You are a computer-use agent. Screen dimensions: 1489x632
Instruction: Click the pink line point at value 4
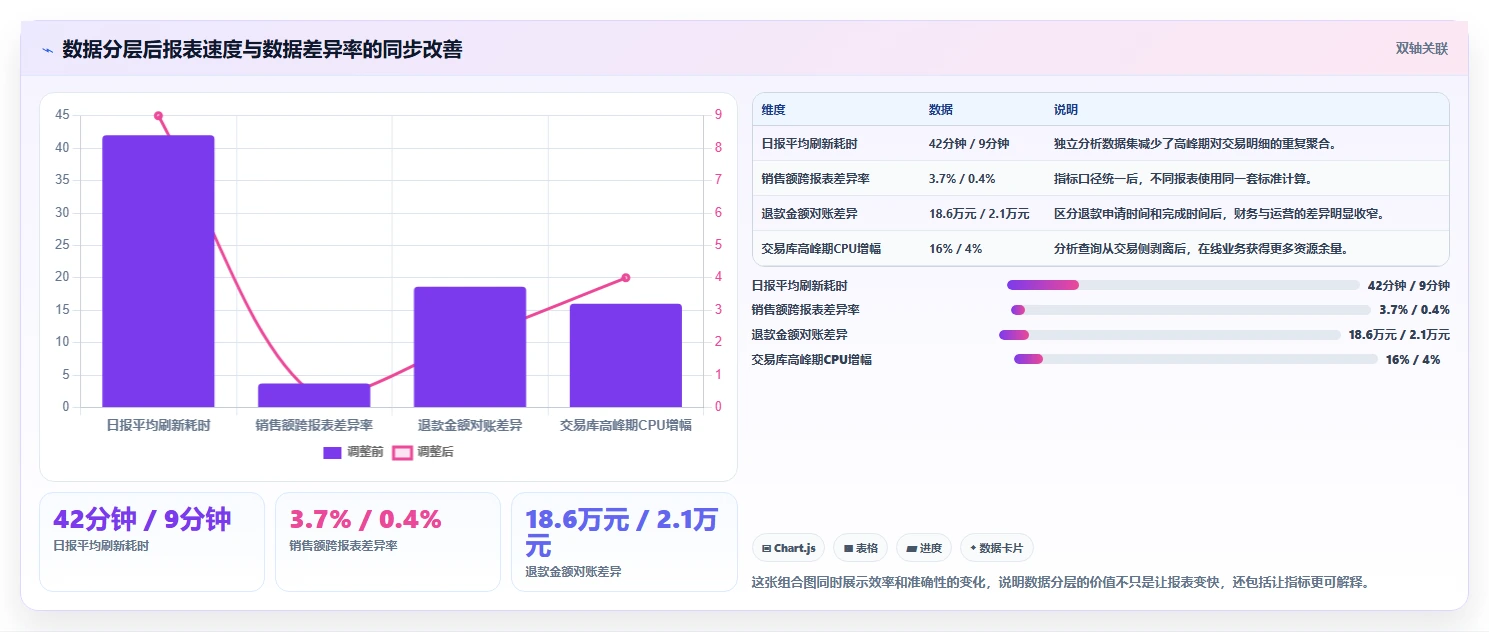[626, 278]
